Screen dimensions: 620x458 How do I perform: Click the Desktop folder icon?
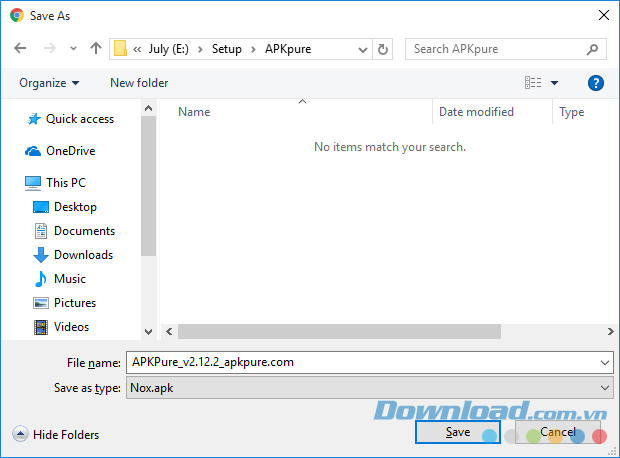[x=41, y=207]
